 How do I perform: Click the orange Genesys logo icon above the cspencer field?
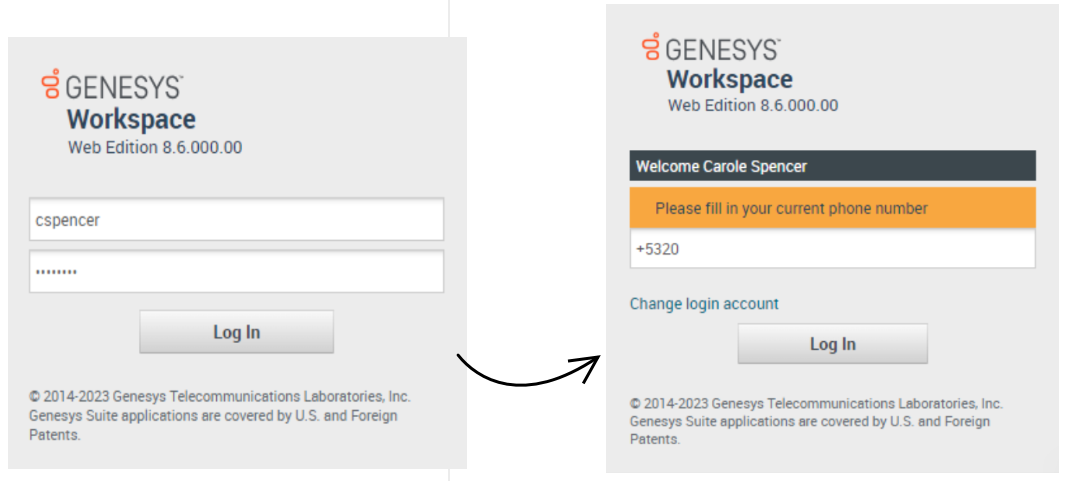point(51,84)
